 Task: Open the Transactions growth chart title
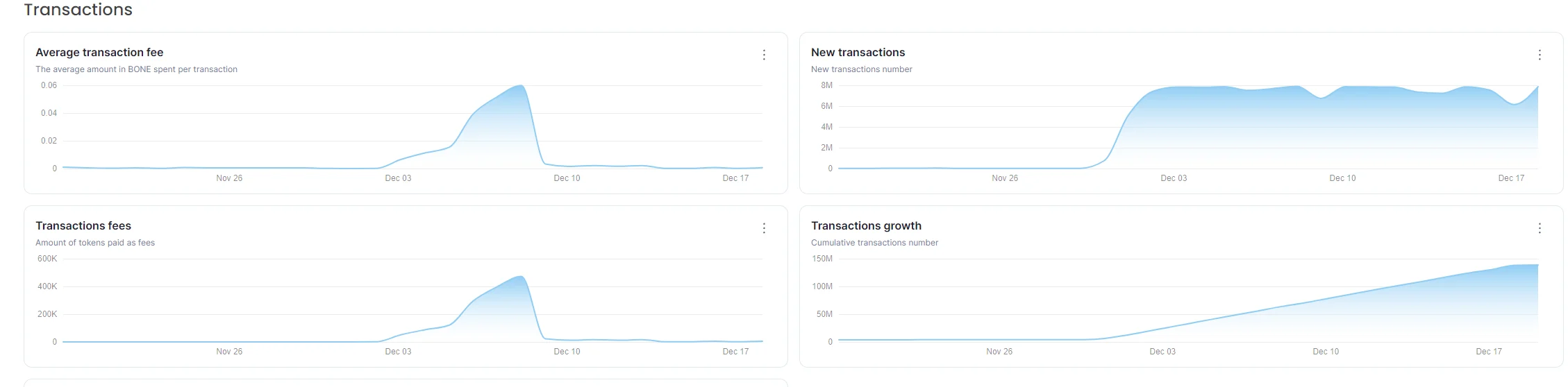pos(866,226)
